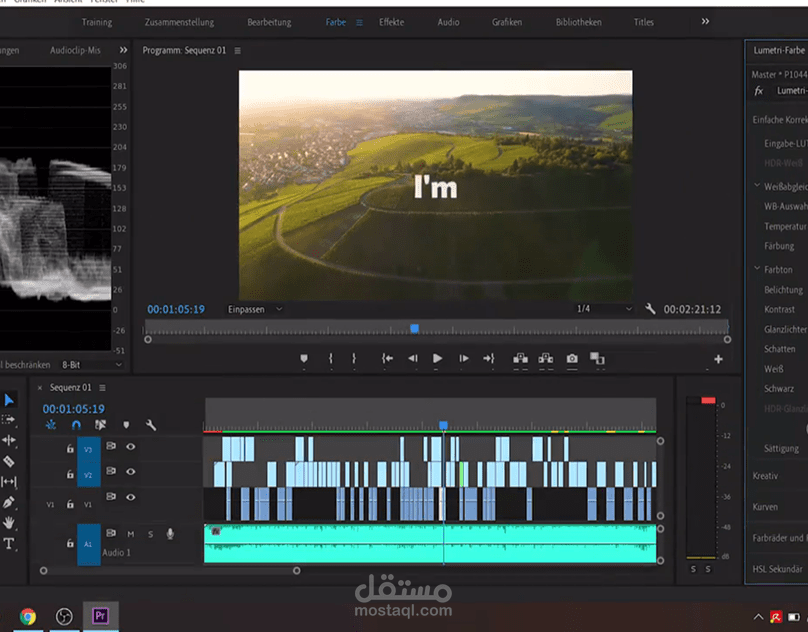Click the Add Marker button in Program monitor
Viewport: 808px width, 632px height.
pyautogui.click(x=304, y=358)
